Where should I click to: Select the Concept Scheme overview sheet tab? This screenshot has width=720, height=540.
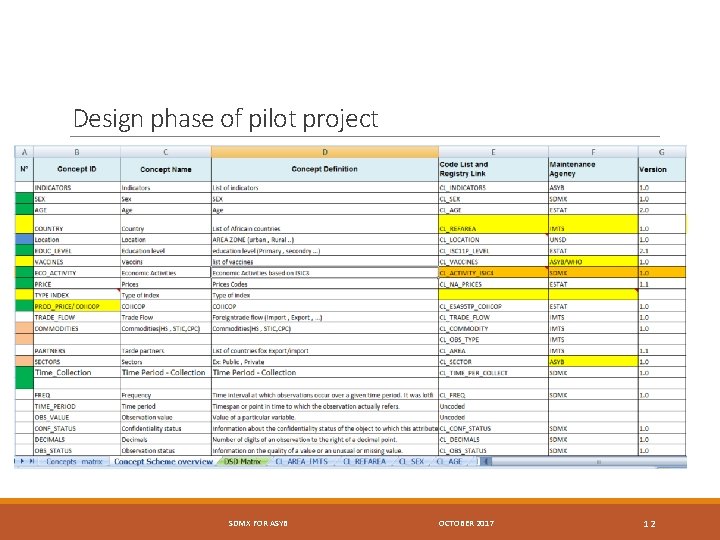click(x=163, y=461)
